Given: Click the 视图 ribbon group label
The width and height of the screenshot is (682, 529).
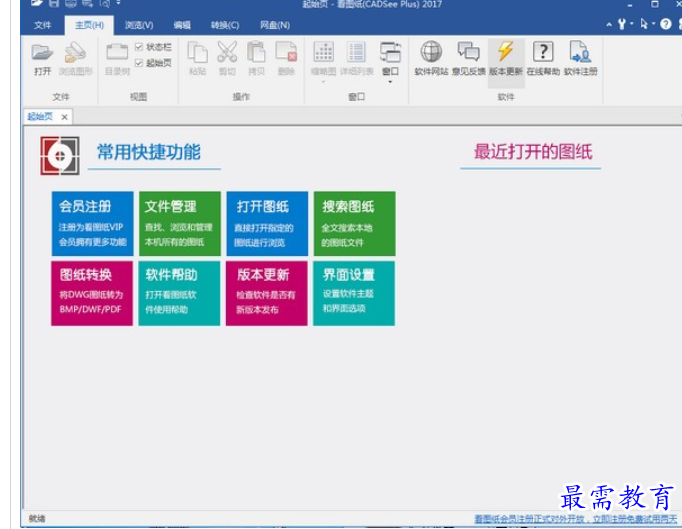Looking at the screenshot, I should (138, 97).
